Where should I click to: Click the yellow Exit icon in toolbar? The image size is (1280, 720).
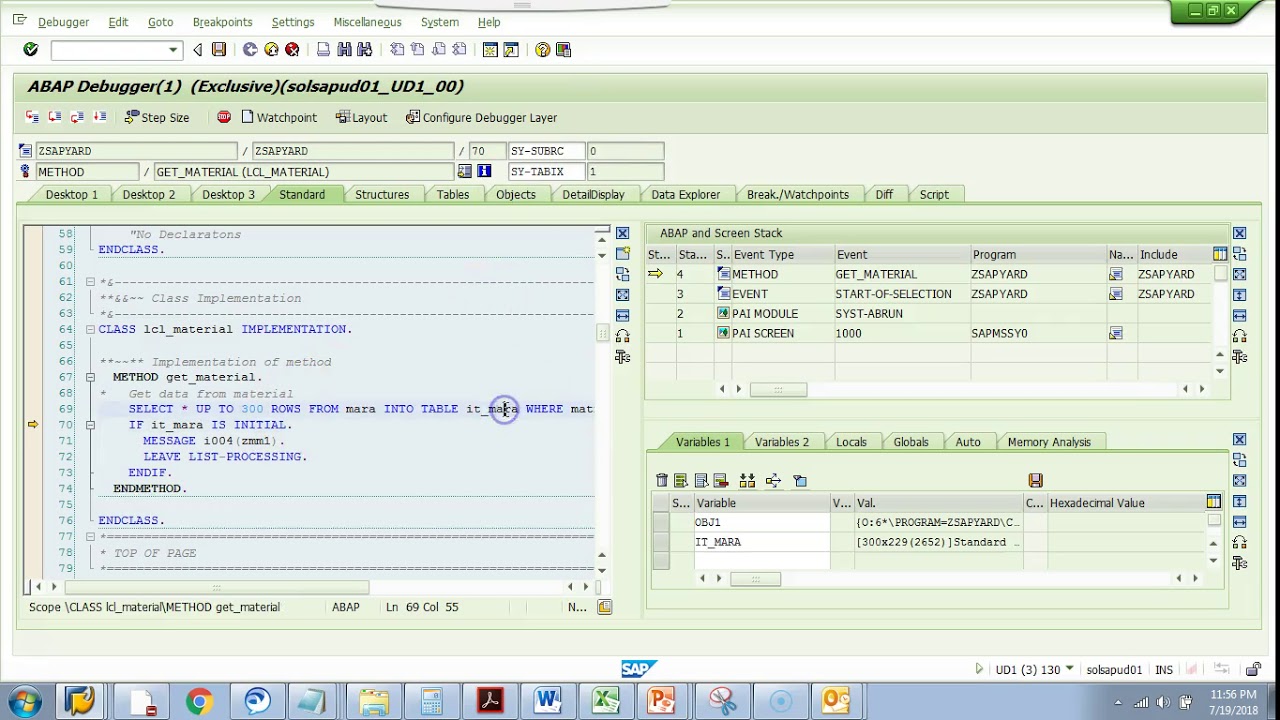click(x=271, y=49)
